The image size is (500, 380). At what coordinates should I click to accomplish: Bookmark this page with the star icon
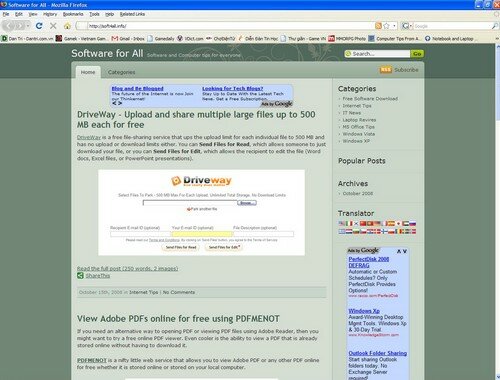pyautogui.click(x=386, y=26)
